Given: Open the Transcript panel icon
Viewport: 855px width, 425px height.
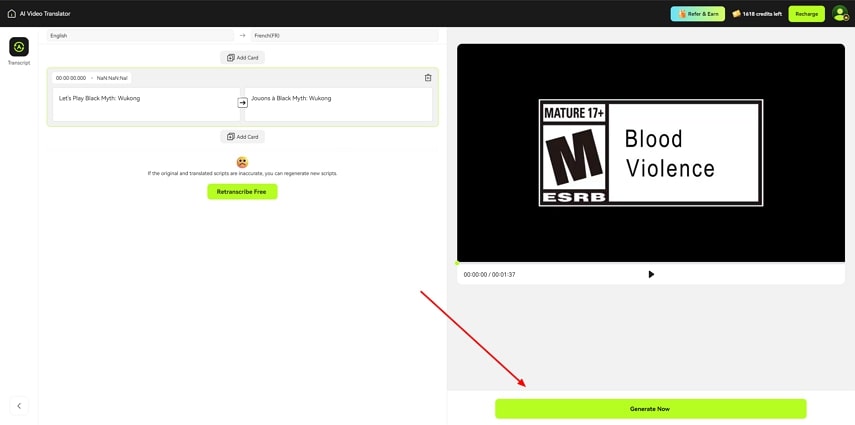Looking at the screenshot, I should [x=19, y=47].
